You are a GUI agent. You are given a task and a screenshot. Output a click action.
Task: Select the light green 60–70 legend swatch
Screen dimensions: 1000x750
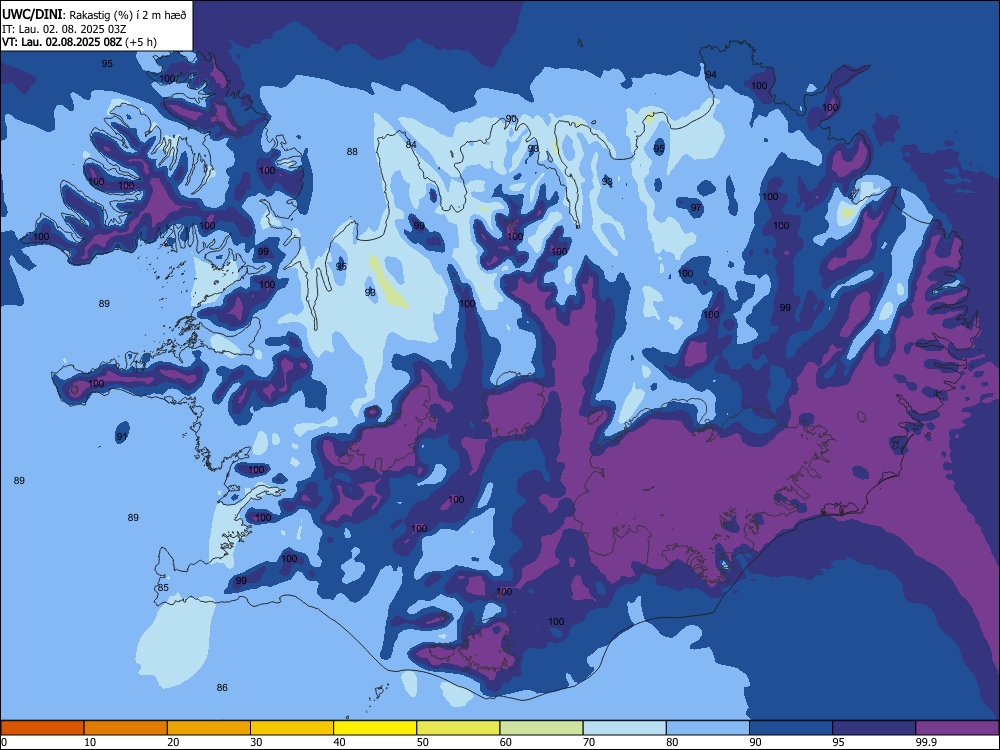pyautogui.click(x=541, y=728)
